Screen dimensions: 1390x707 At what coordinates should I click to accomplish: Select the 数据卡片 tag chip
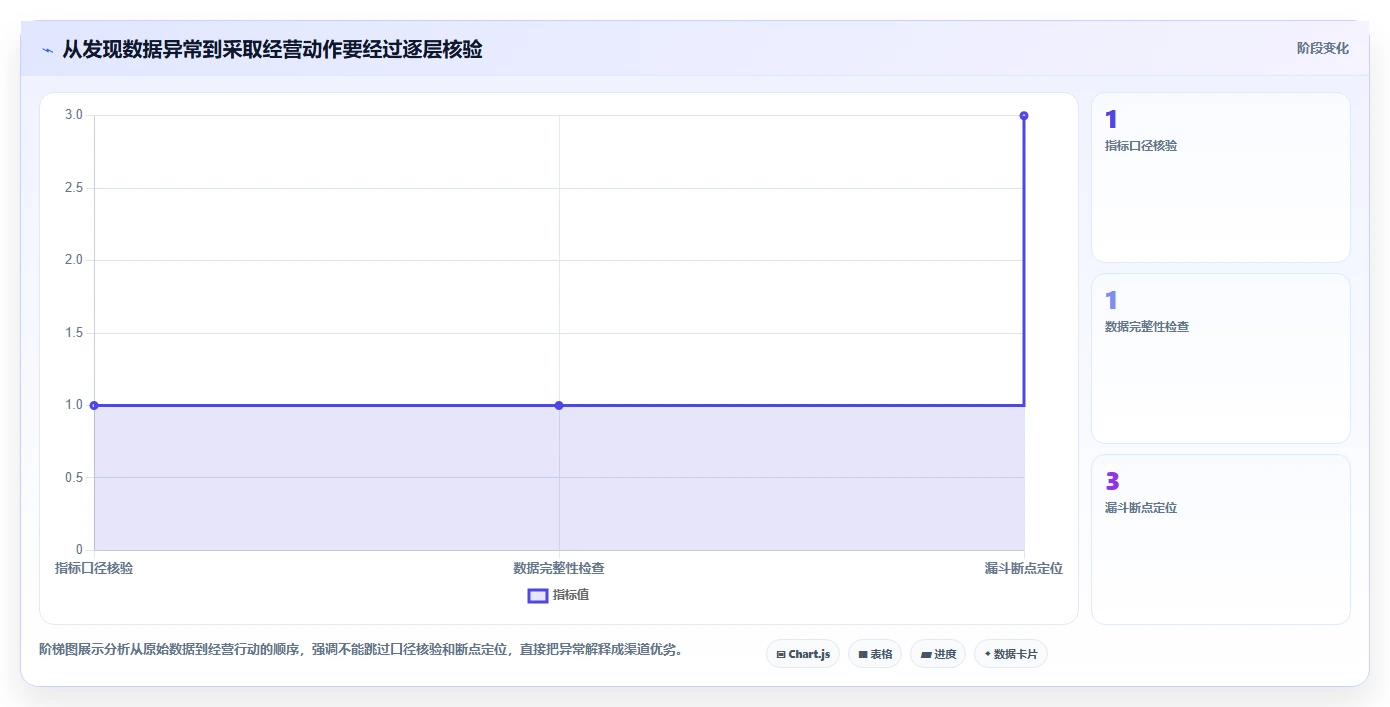click(1011, 654)
